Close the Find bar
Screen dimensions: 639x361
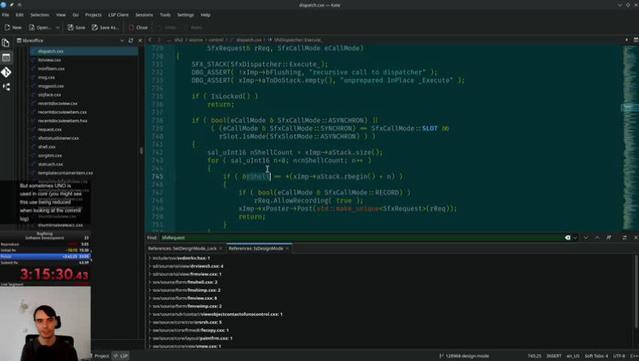pos(635,238)
